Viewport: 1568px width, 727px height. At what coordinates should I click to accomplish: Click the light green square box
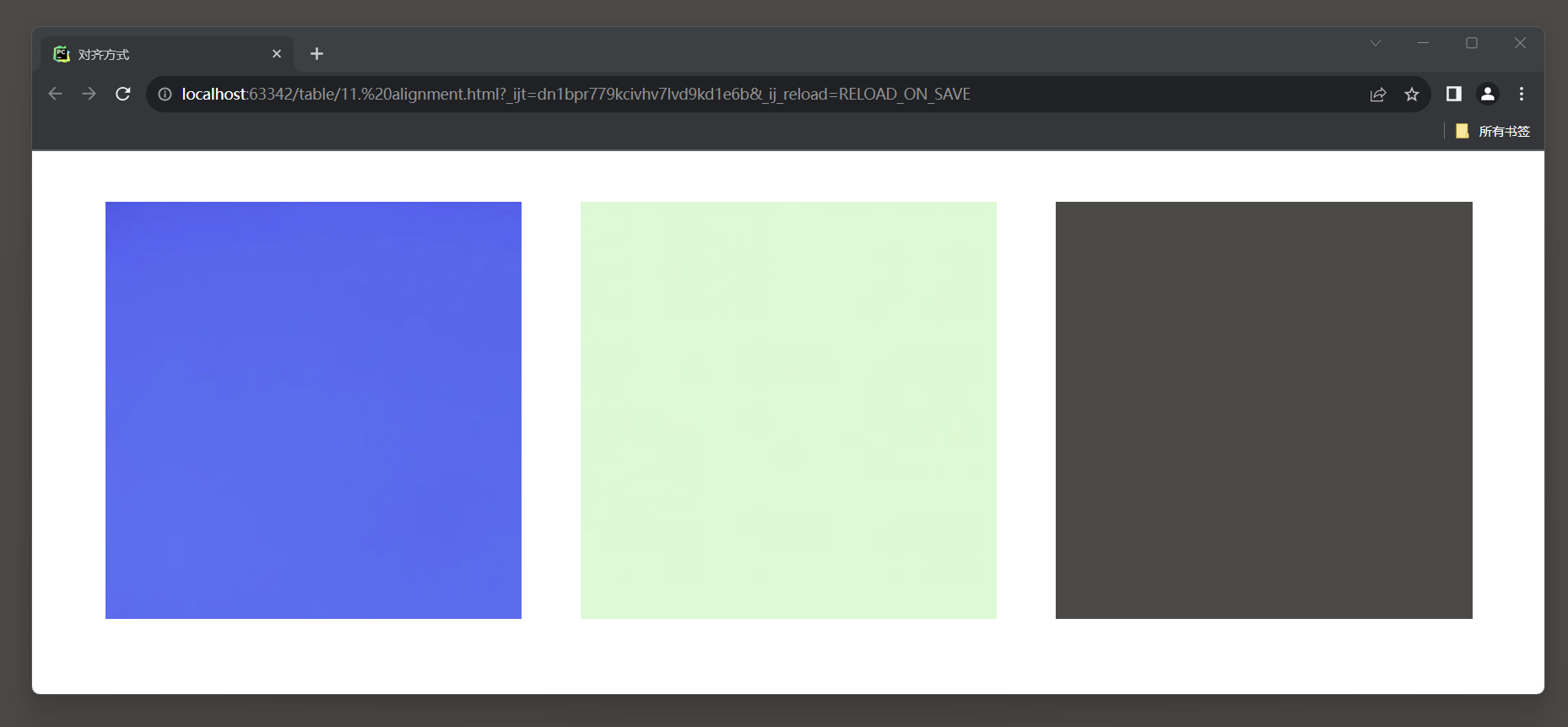click(788, 410)
